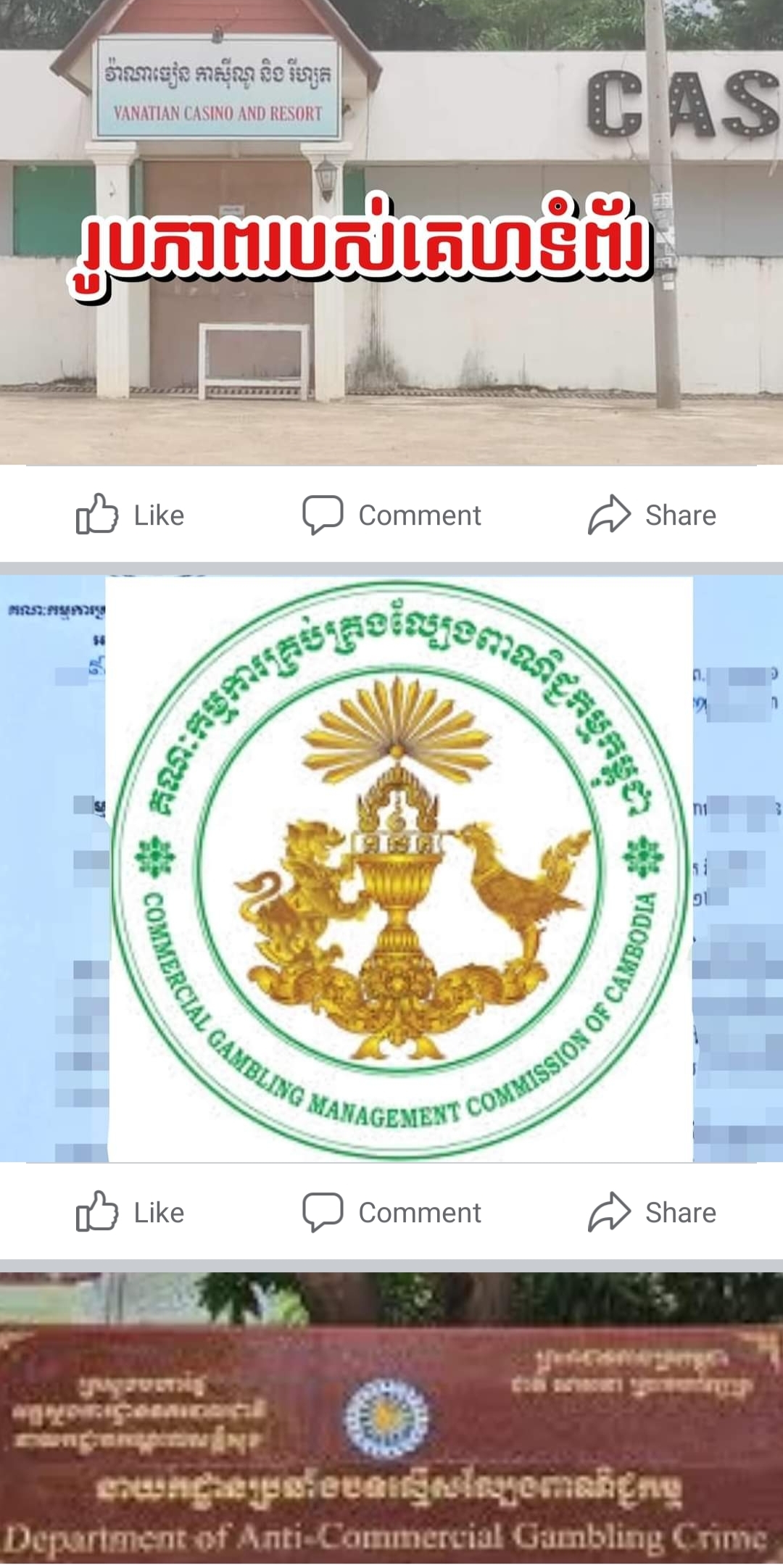The height and width of the screenshot is (1568, 783).
Task: Tap the share arrow icon under the casino photo
Action: click(x=609, y=515)
